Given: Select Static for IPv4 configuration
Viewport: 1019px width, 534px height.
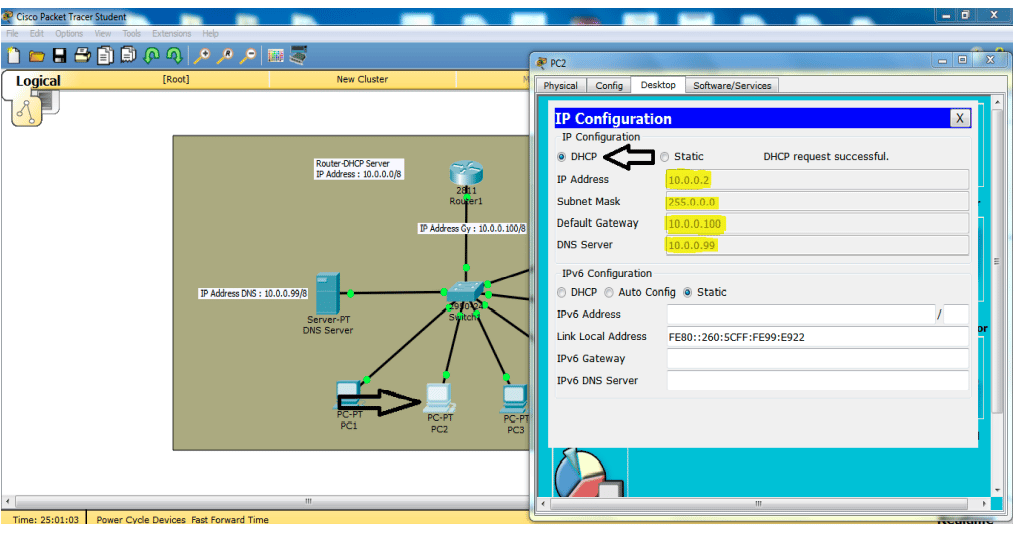Looking at the screenshot, I should [x=664, y=157].
